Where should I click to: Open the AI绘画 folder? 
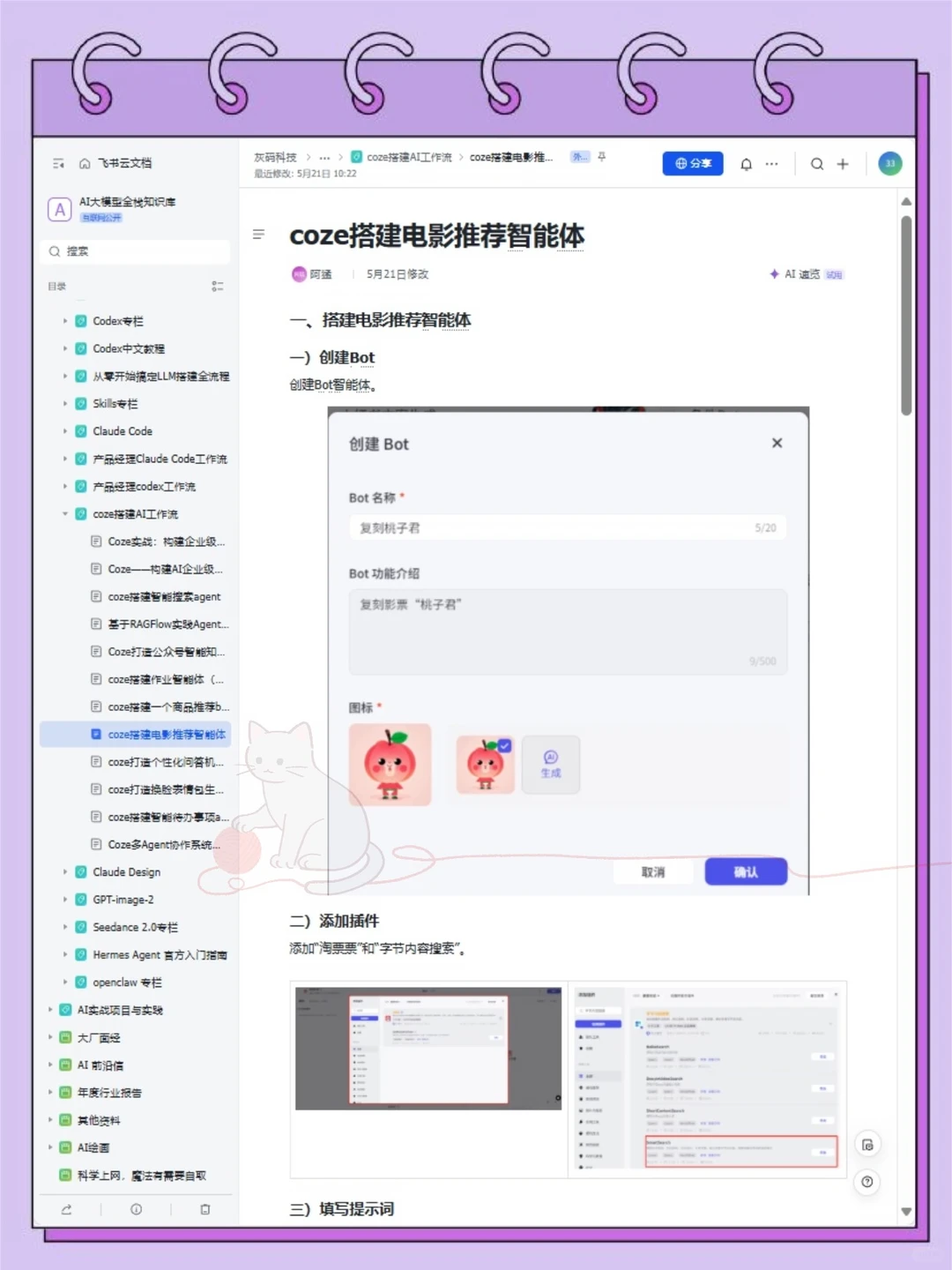[x=93, y=1147]
